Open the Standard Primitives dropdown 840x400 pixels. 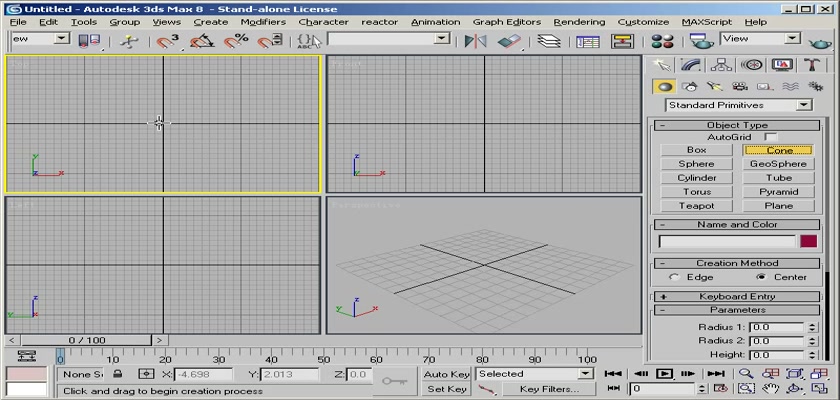pyautogui.click(x=739, y=105)
